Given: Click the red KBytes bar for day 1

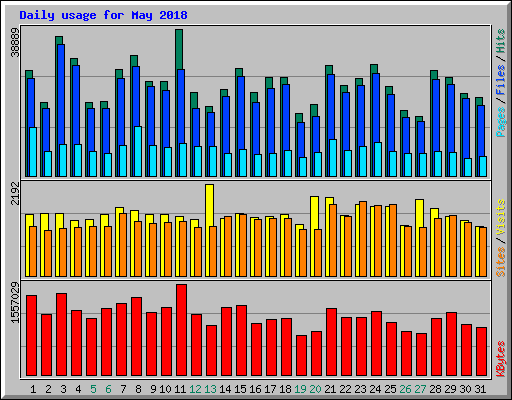Looking at the screenshot, I should [x=31, y=335].
